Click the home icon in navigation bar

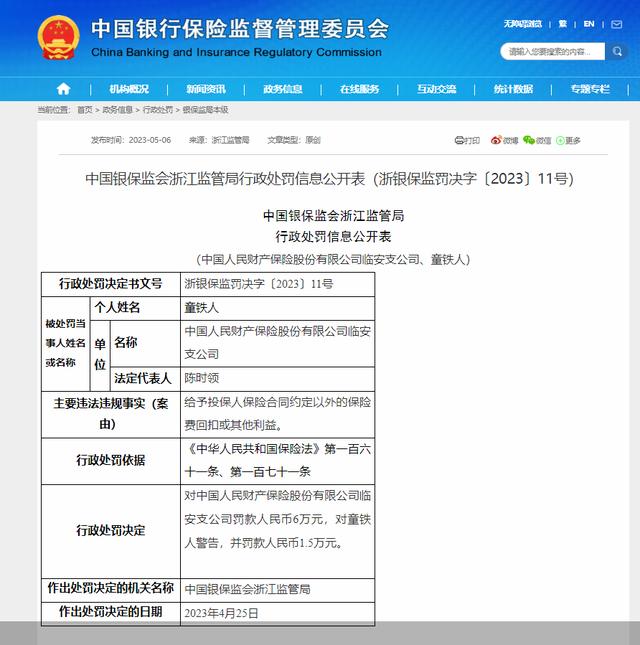click(63, 89)
